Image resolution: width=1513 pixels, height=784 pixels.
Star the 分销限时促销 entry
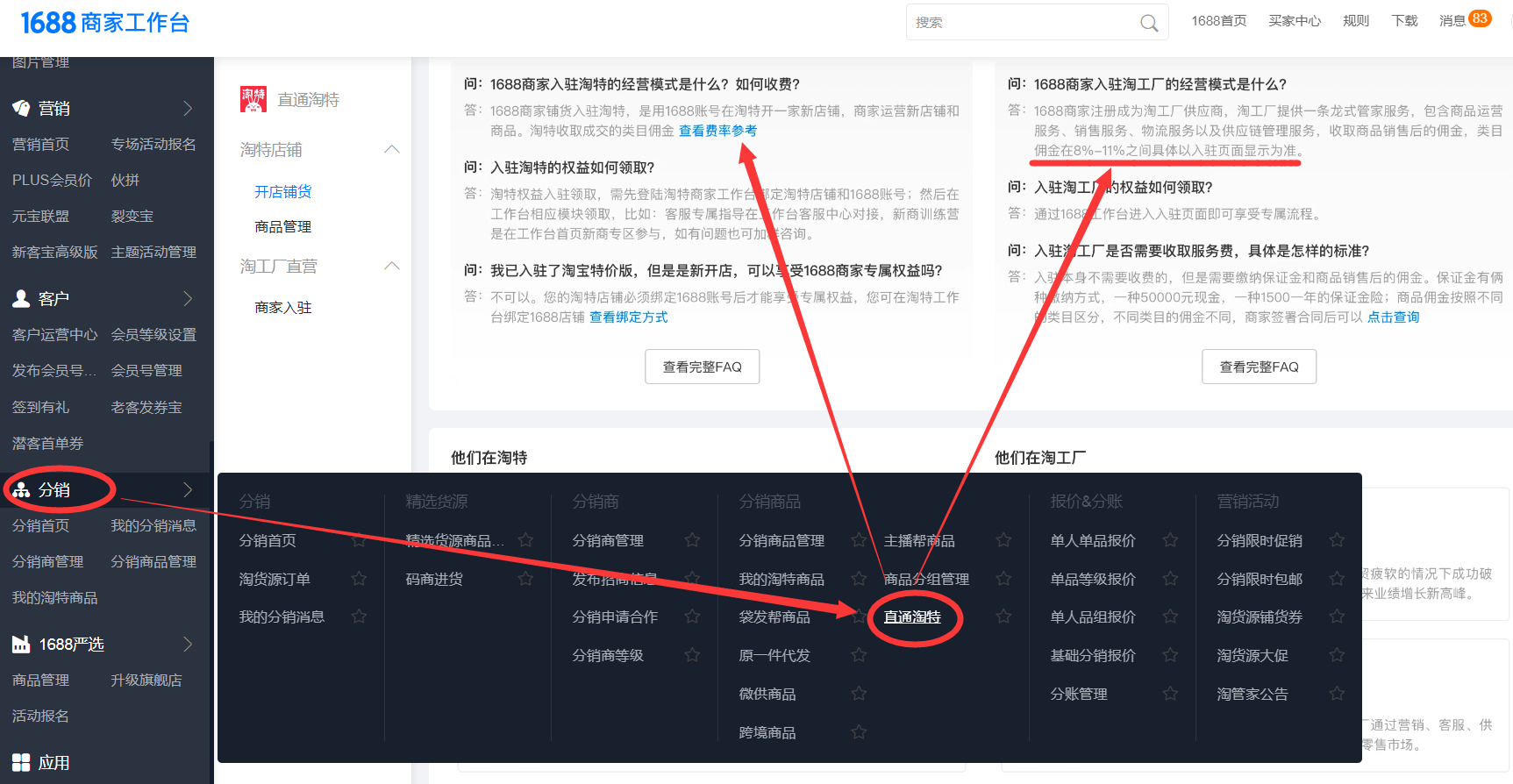[1337, 540]
